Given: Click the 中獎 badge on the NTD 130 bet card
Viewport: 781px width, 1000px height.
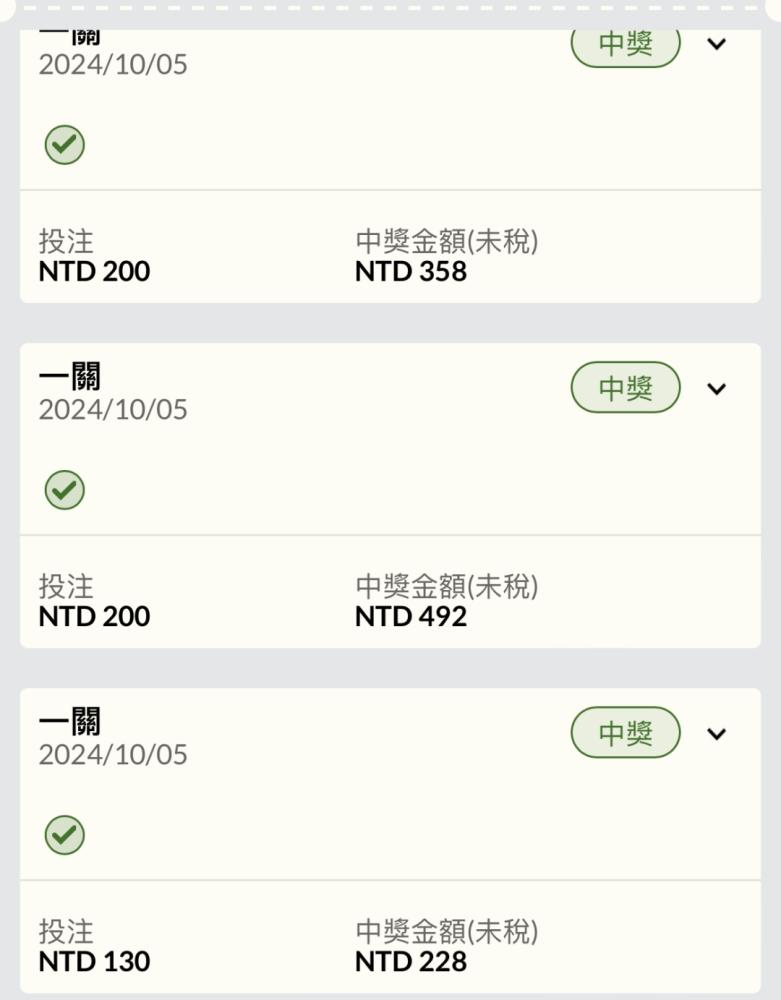Looking at the screenshot, I should [625, 732].
